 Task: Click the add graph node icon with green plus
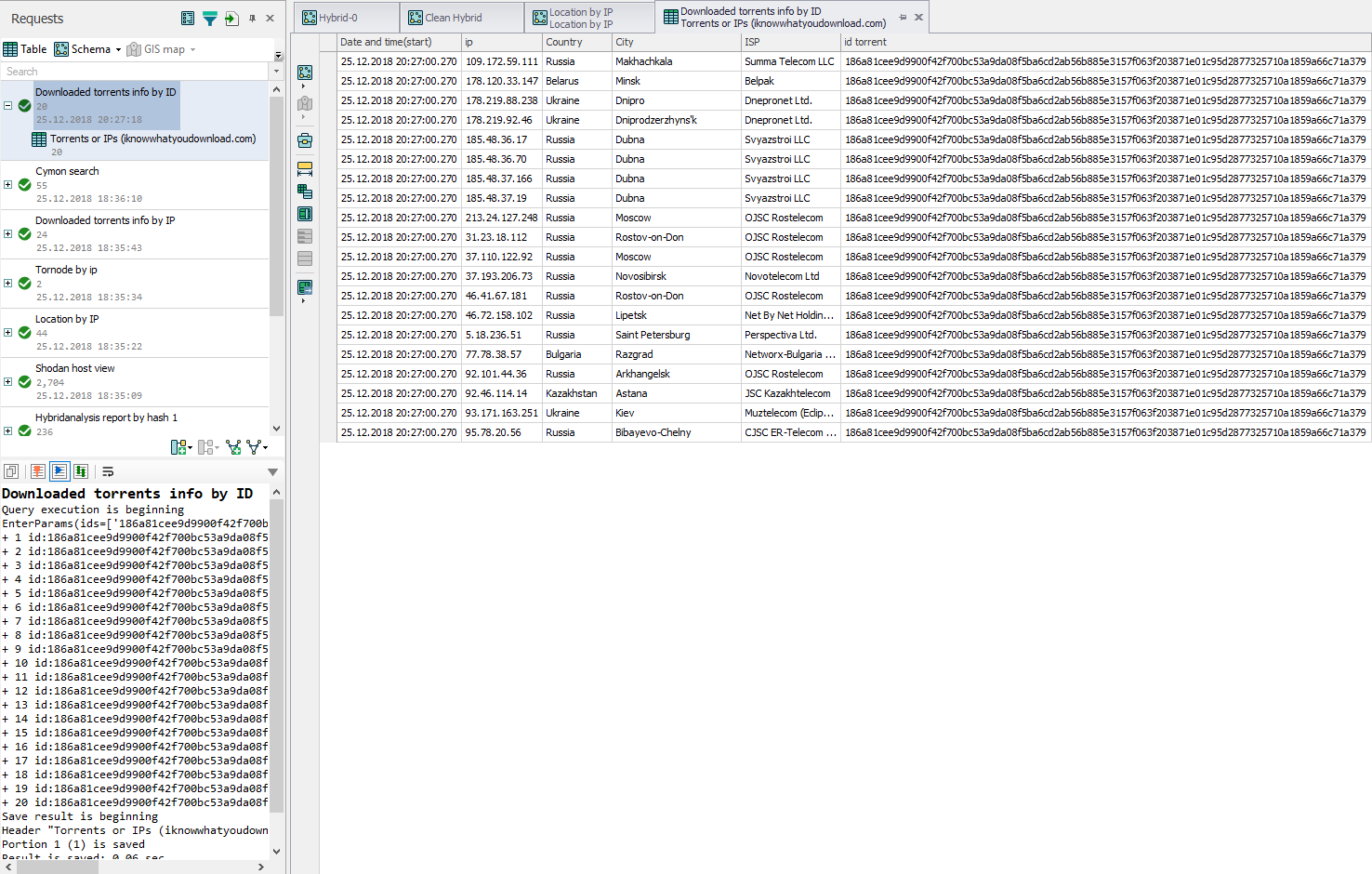233,447
